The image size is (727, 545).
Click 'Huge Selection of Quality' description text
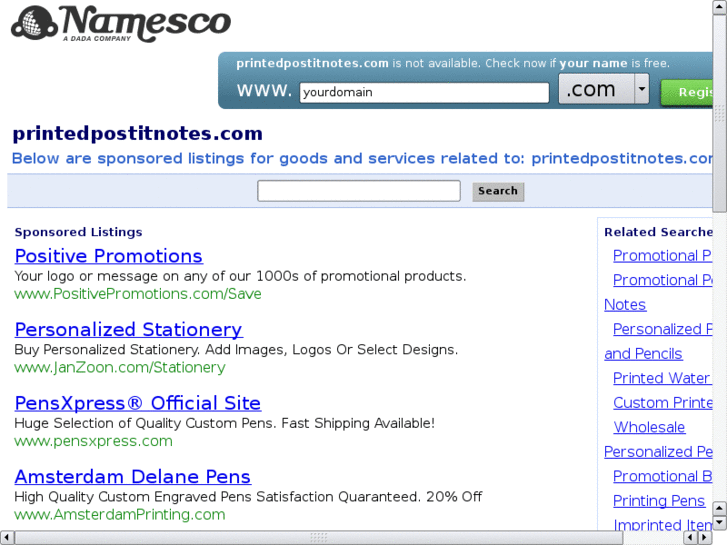coord(224,423)
